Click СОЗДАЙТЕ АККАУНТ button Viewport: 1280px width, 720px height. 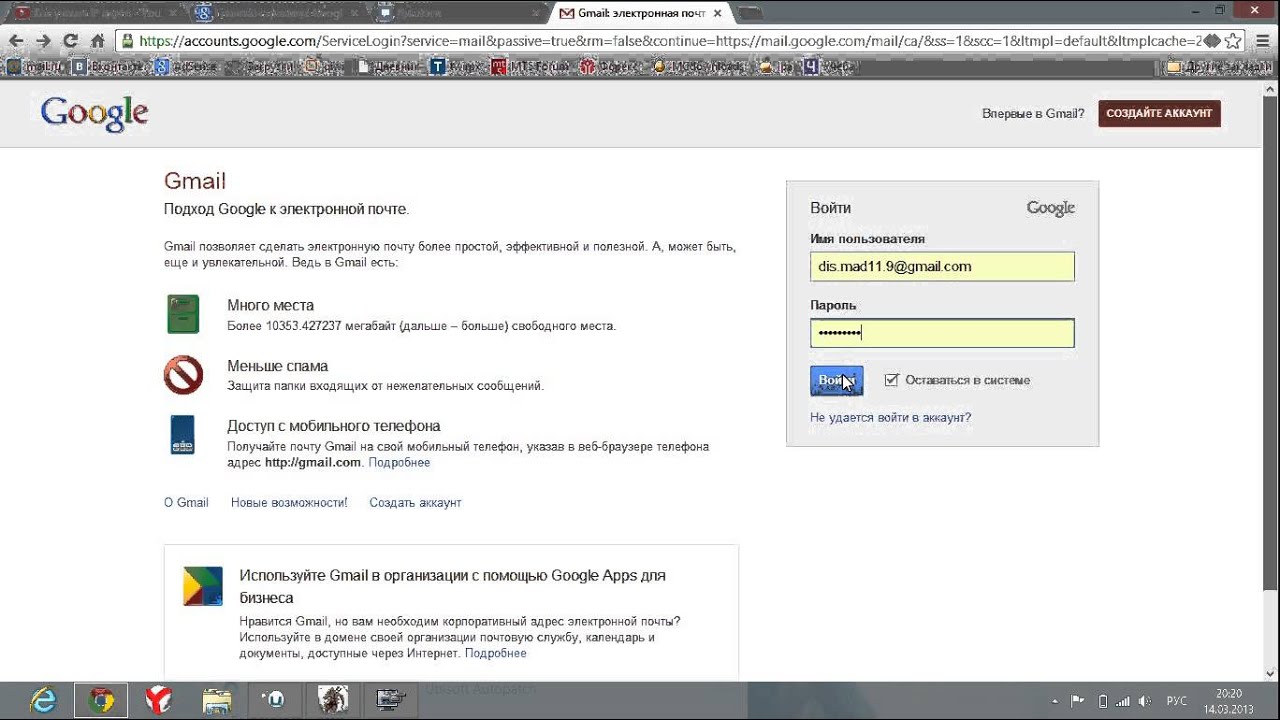coord(1159,113)
